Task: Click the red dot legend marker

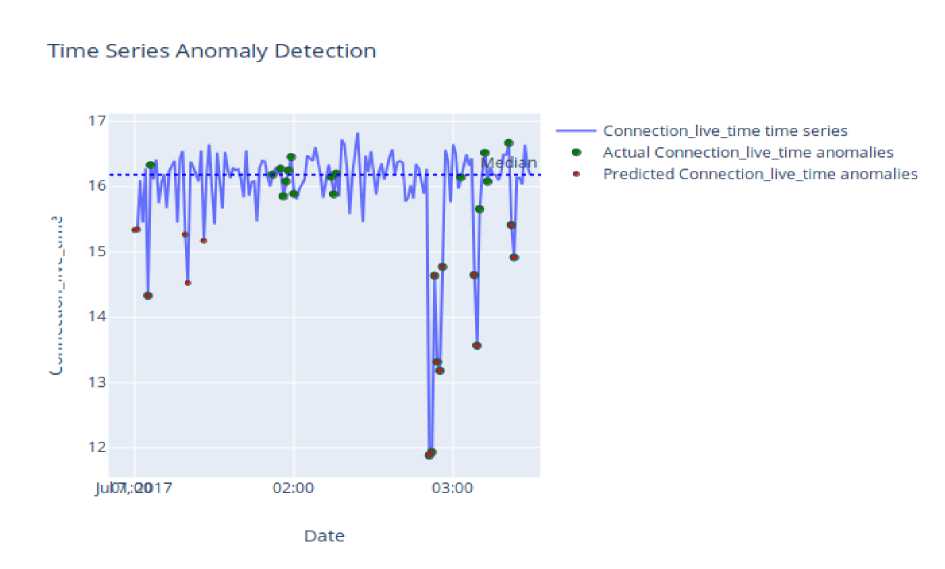Action: point(576,174)
